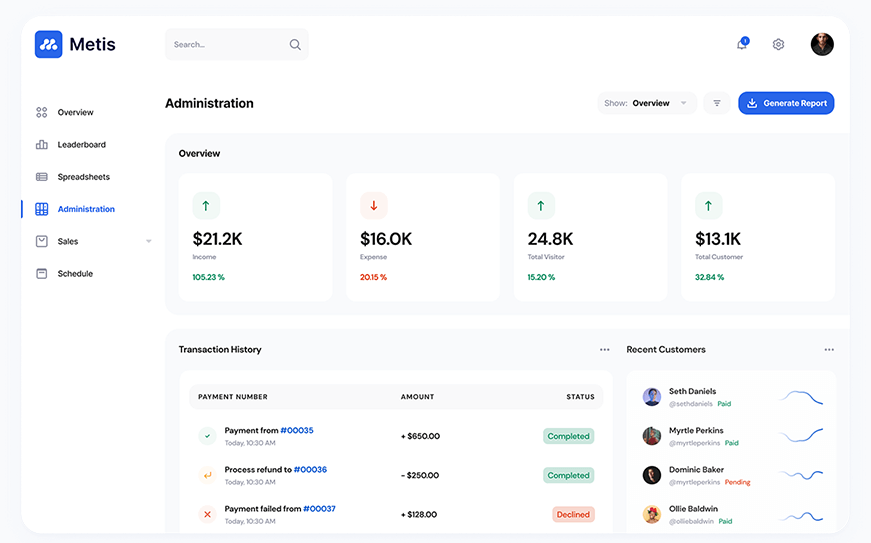
Task: Click the Metis logo icon
Action: coord(48,44)
